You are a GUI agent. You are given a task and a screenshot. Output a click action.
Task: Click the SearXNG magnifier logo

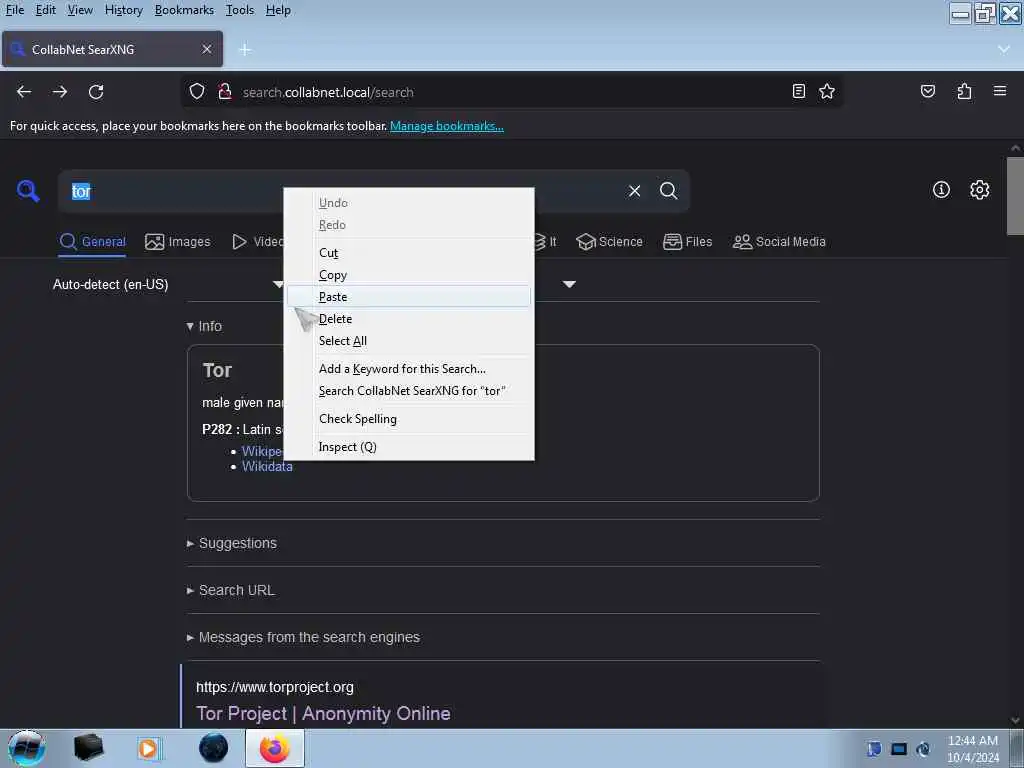click(27, 191)
